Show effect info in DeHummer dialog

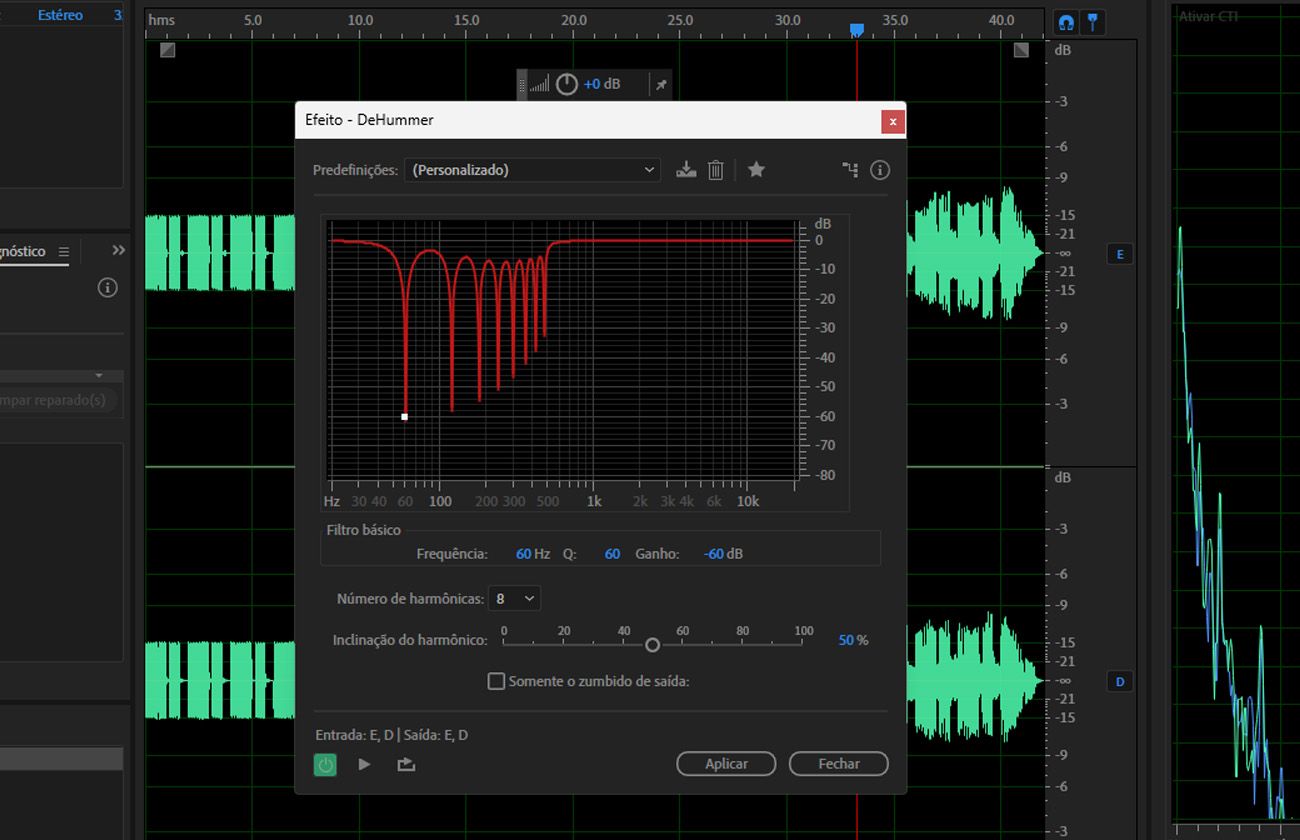coord(880,170)
